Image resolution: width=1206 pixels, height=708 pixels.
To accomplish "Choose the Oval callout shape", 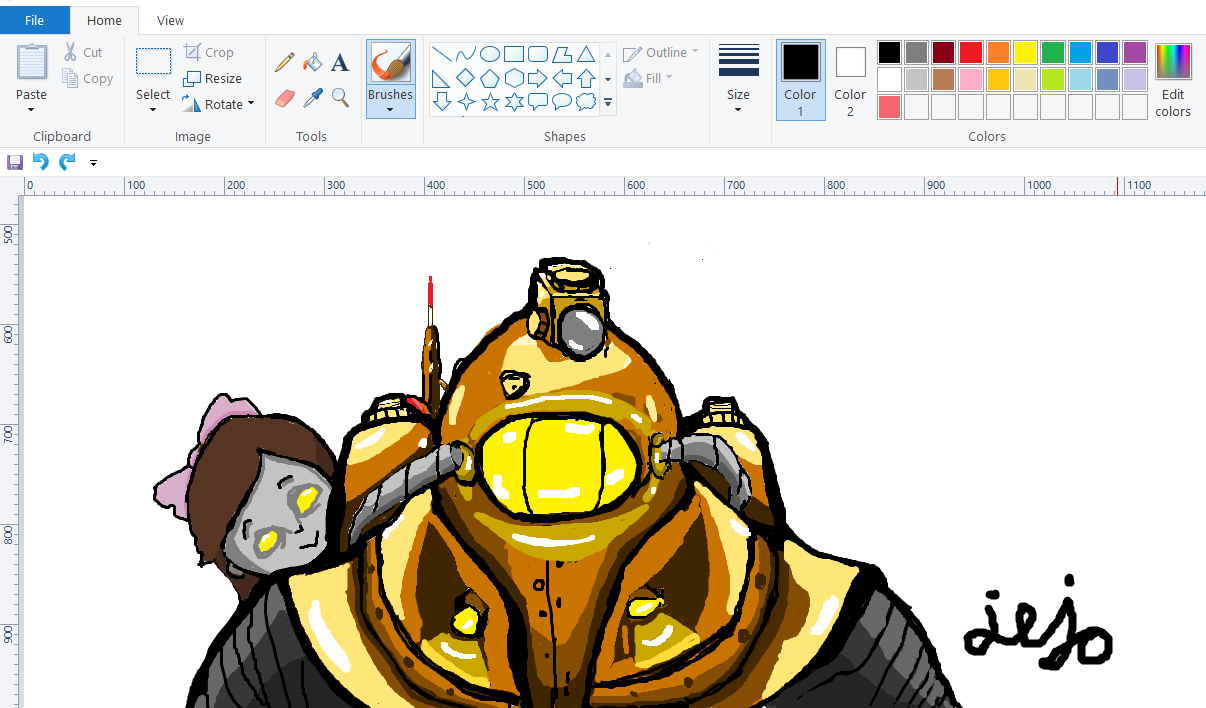I will point(562,101).
